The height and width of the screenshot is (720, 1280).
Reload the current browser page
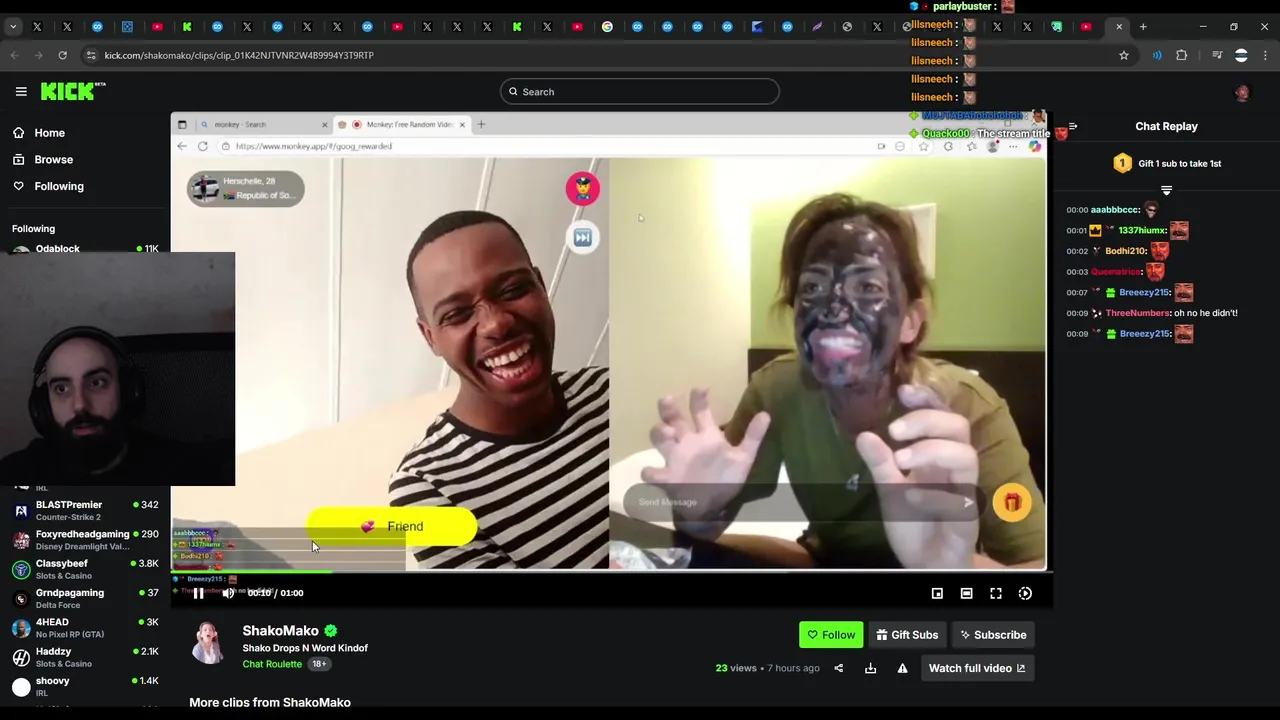(62, 55)
